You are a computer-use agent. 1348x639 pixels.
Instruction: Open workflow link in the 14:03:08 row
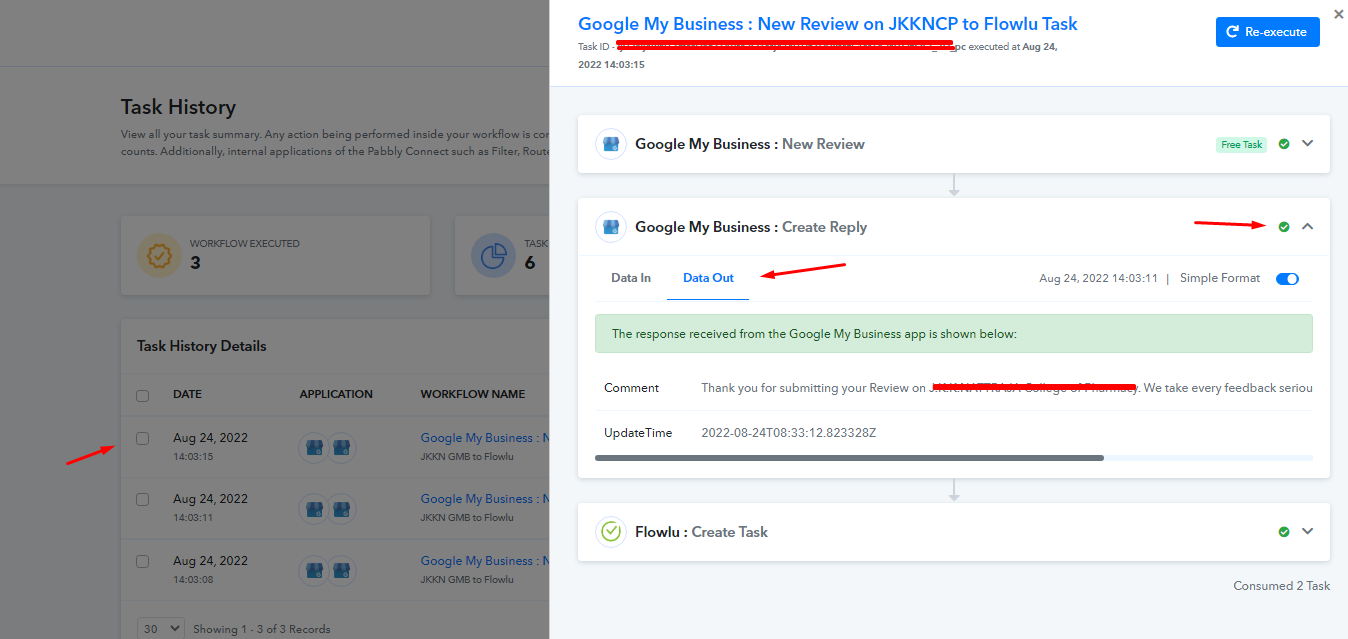(485, 561)
